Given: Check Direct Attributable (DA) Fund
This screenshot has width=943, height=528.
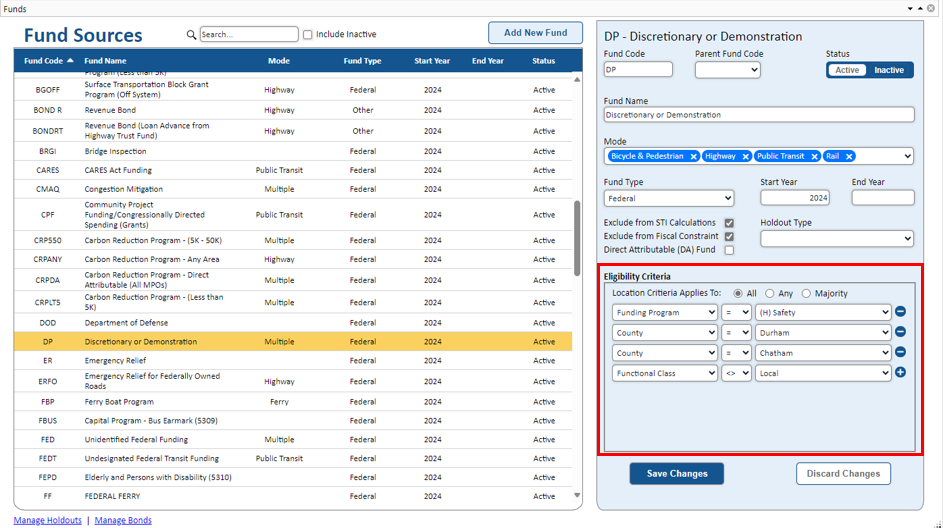Looking at the screenshot, I should (x=730, y=250).
